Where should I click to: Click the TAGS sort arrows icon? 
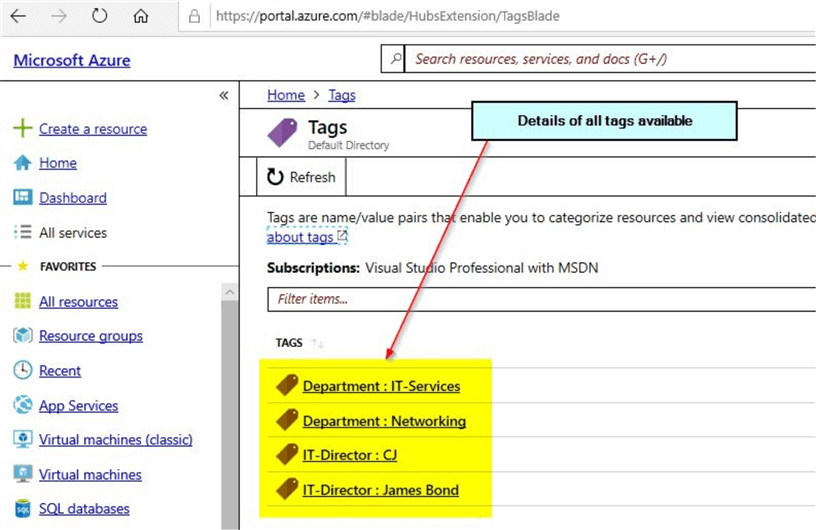tap(317, 343)
